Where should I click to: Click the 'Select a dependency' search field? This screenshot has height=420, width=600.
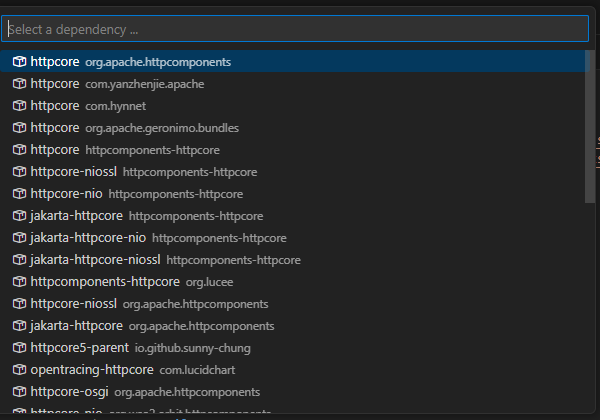[x=295, y=29]
